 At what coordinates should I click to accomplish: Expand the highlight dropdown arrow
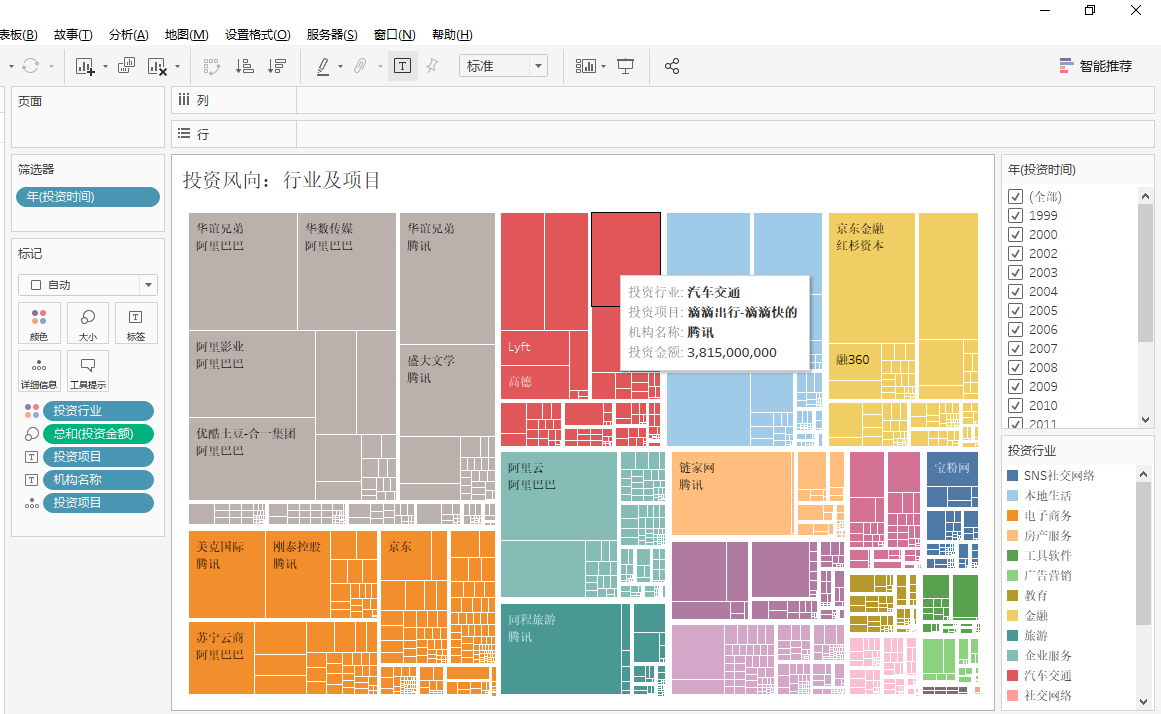[x=340, y=67]
